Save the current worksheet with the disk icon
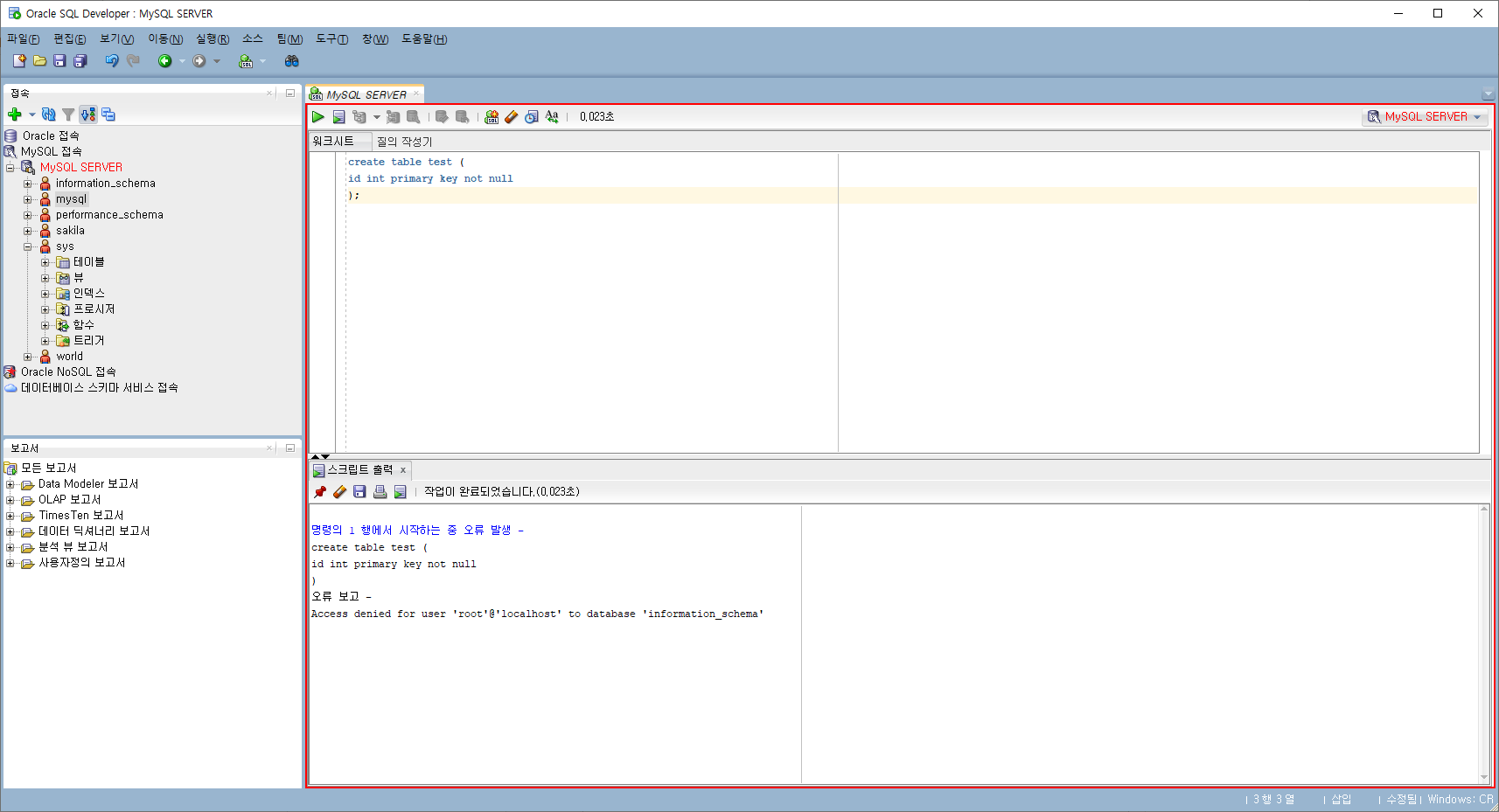The height and width of the screenshot is (812, 1499). point(59,61)
